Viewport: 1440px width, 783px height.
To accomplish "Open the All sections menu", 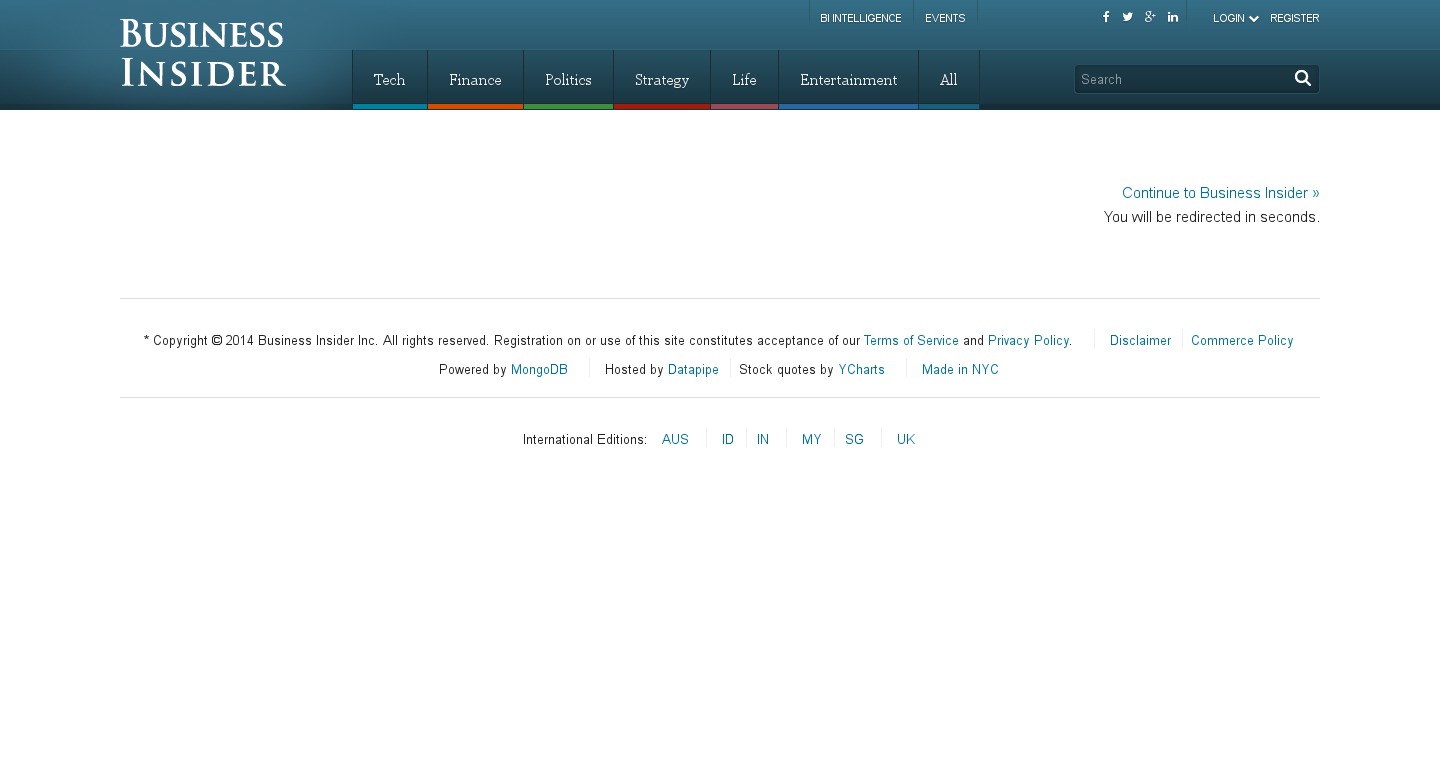I will [948, 80].
